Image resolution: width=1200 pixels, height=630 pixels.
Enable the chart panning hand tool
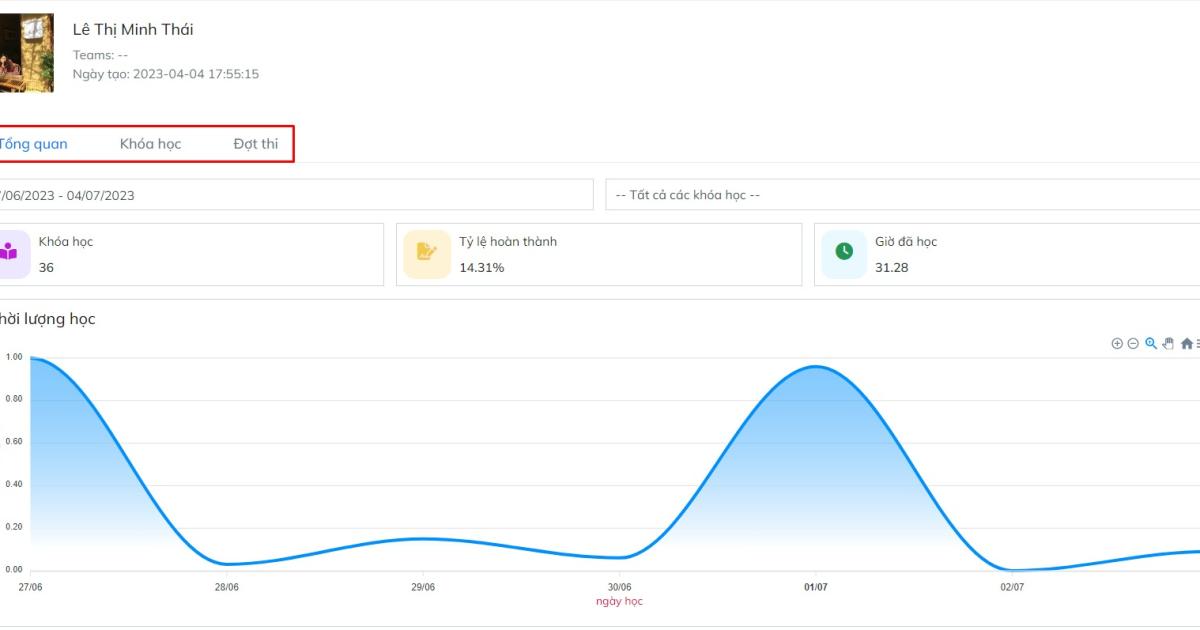pyautogui.click(x=1168, y=344)
